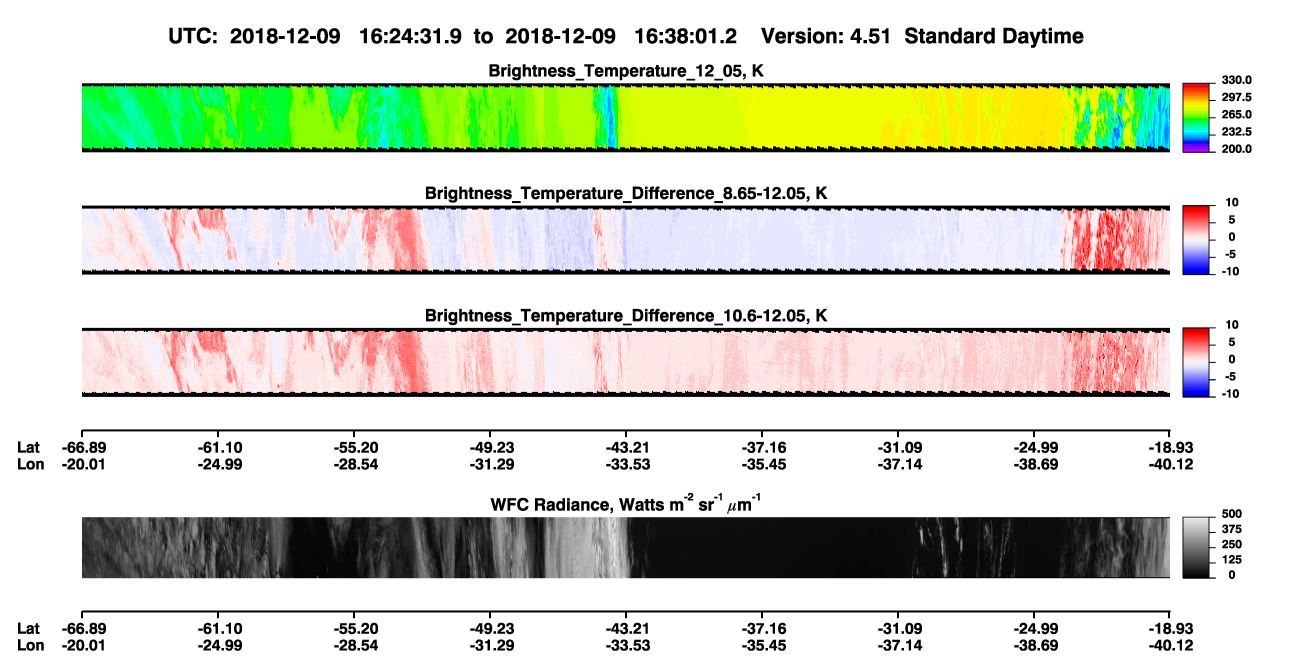The image size is (1300, 667).
Task: Click the 297.5 tick on the temperature color bar
Action: click(x=1235, y=98)
